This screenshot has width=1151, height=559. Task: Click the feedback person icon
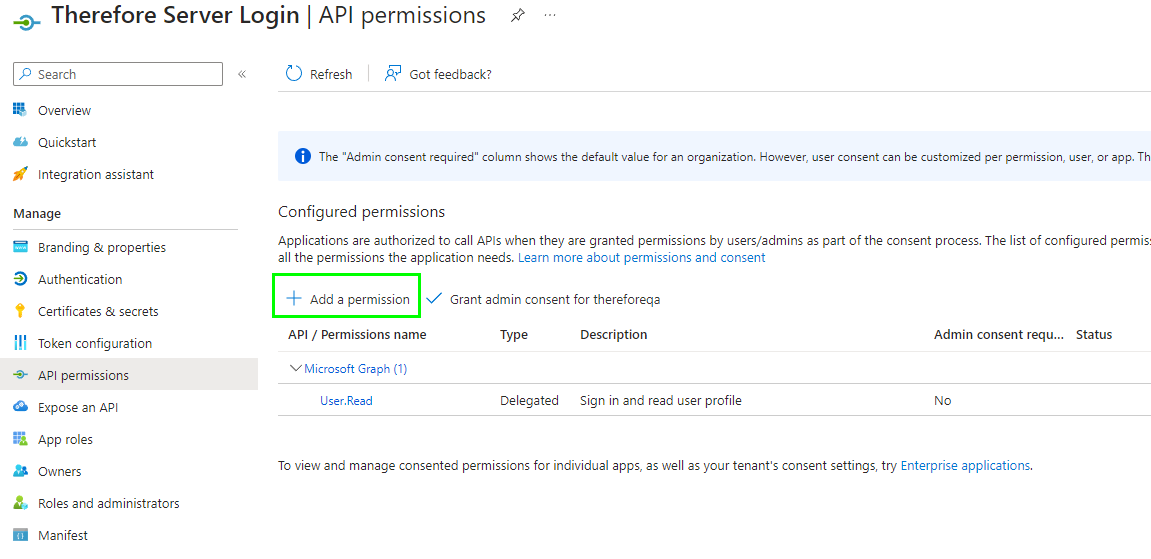[x=393, y=73]
